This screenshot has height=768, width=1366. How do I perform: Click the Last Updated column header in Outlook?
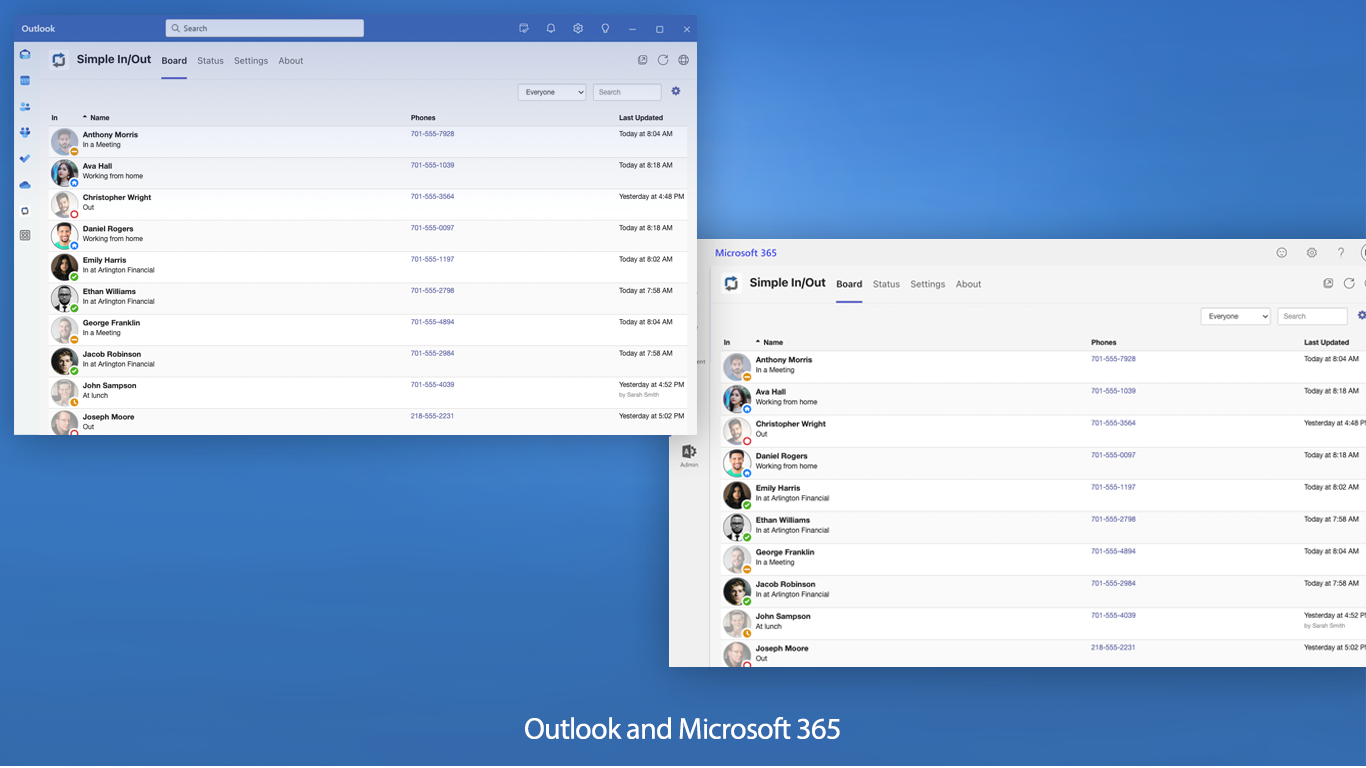tap(641, 118)
